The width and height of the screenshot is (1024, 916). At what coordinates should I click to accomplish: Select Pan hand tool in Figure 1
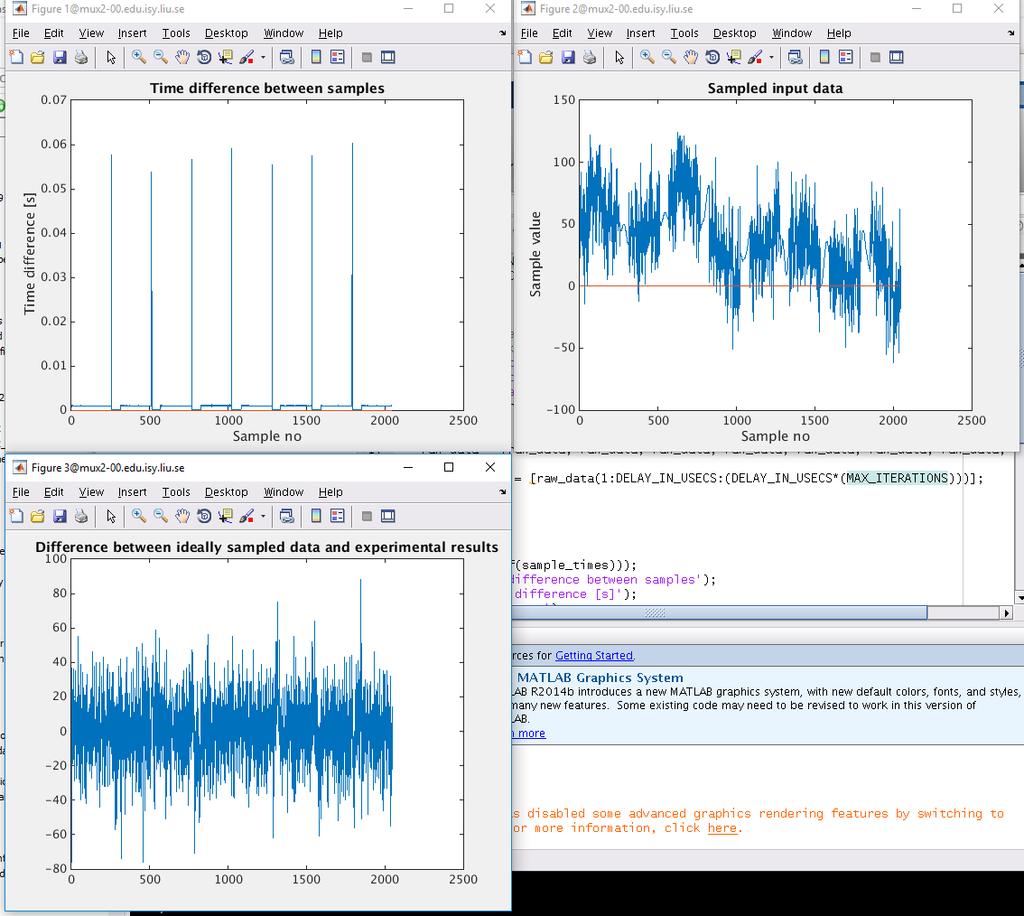[182, 57]
